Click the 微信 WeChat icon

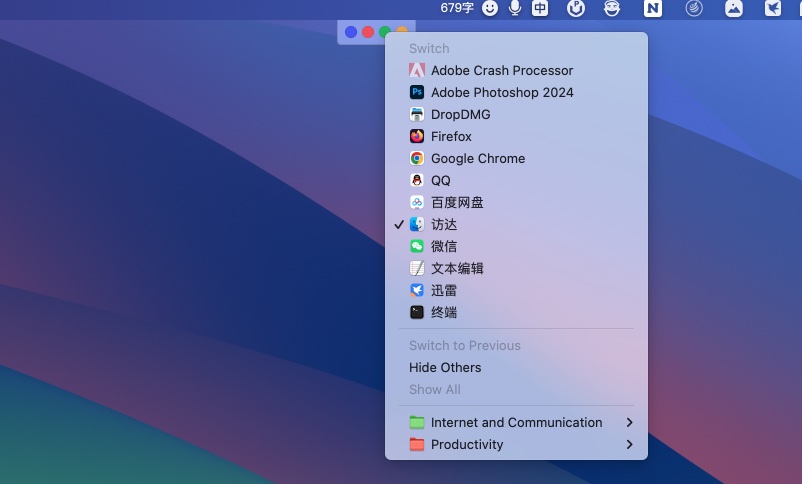(x=417, y=246)
